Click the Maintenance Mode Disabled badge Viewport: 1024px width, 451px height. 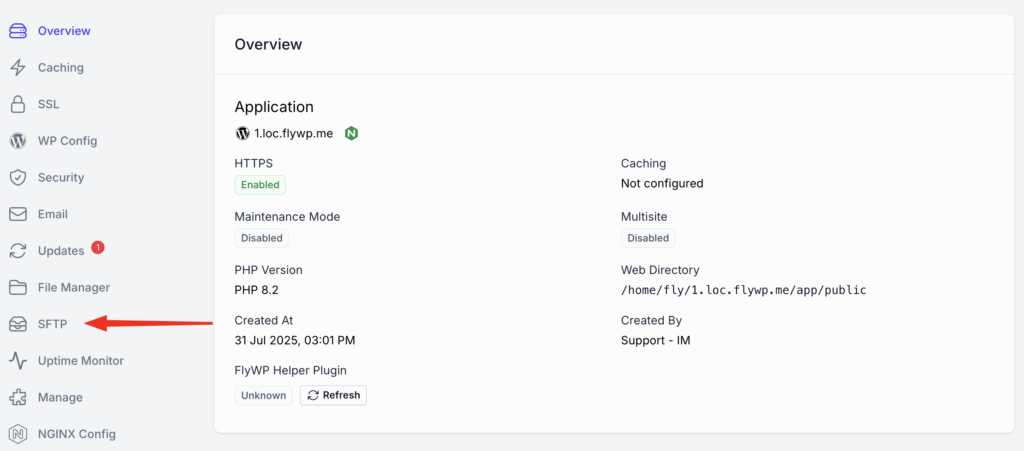[261, 238]
